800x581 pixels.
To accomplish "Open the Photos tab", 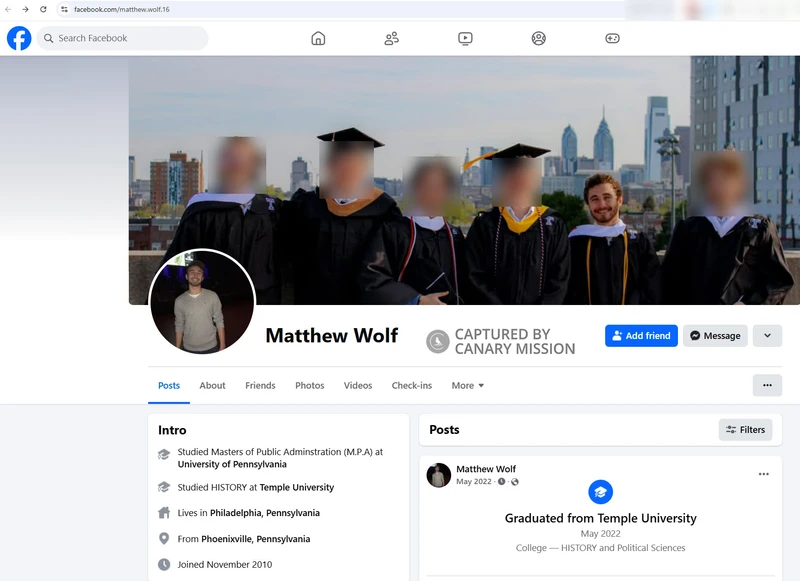I will pyautogui.click(x=310, y=385).
